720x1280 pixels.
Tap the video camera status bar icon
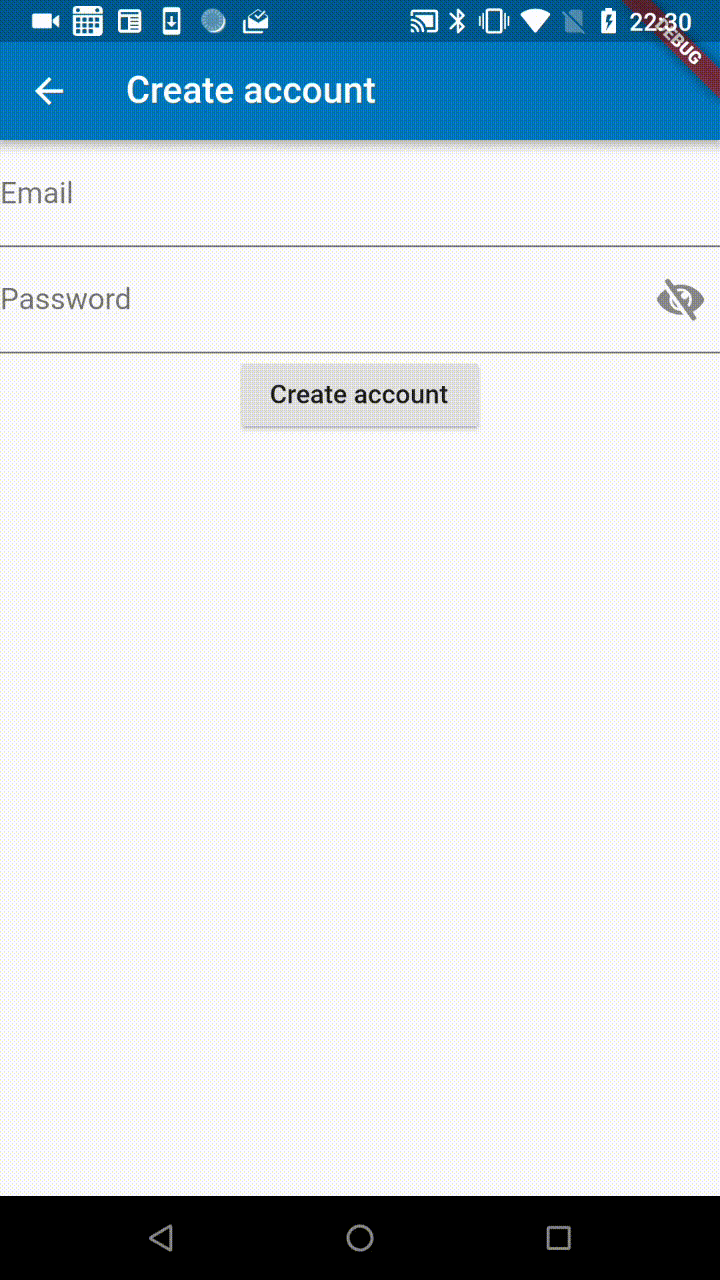tap(45, 21)
